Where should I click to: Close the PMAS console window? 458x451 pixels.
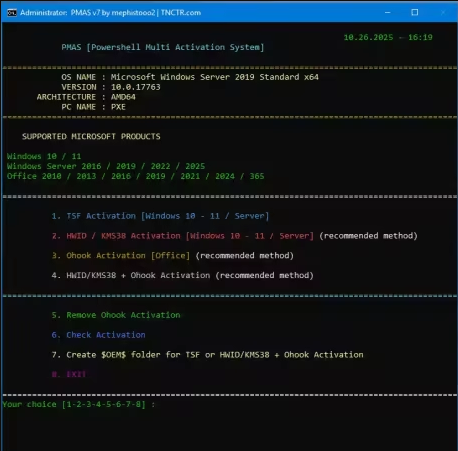click(443, 13)
